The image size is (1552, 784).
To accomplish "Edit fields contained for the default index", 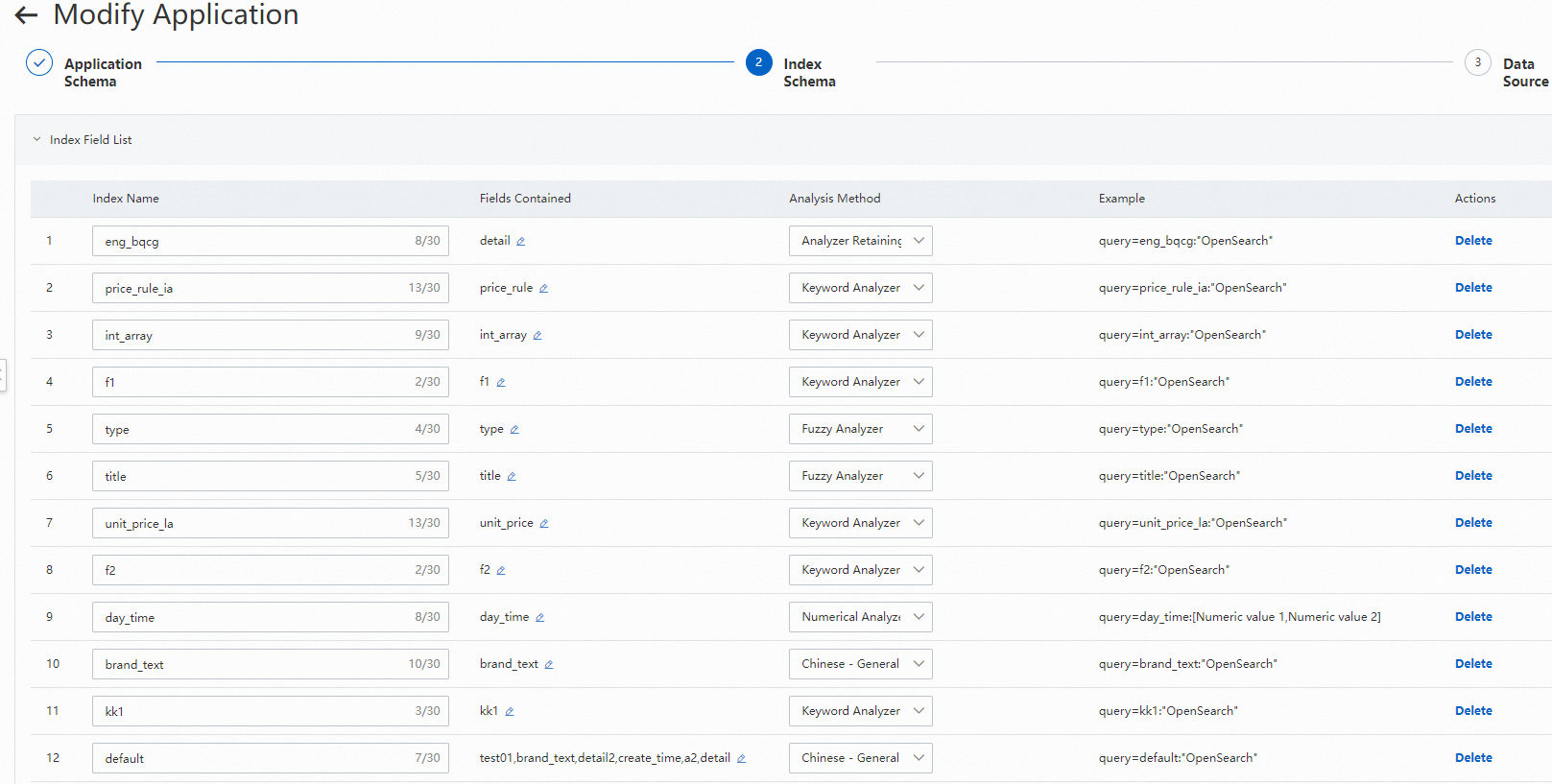I will tap(741, 759).
